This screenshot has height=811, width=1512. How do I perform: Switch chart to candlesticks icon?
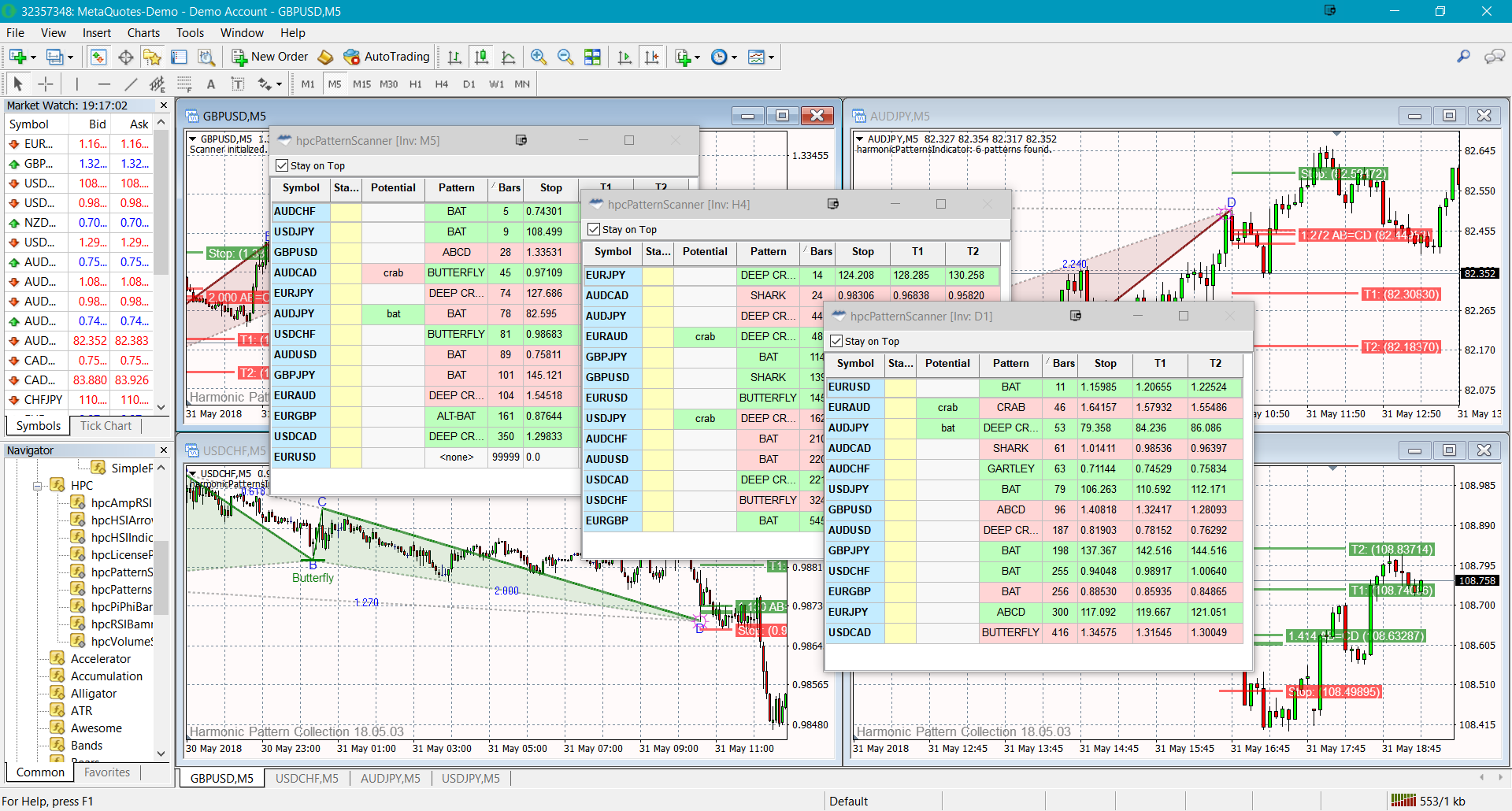[481, 57]
